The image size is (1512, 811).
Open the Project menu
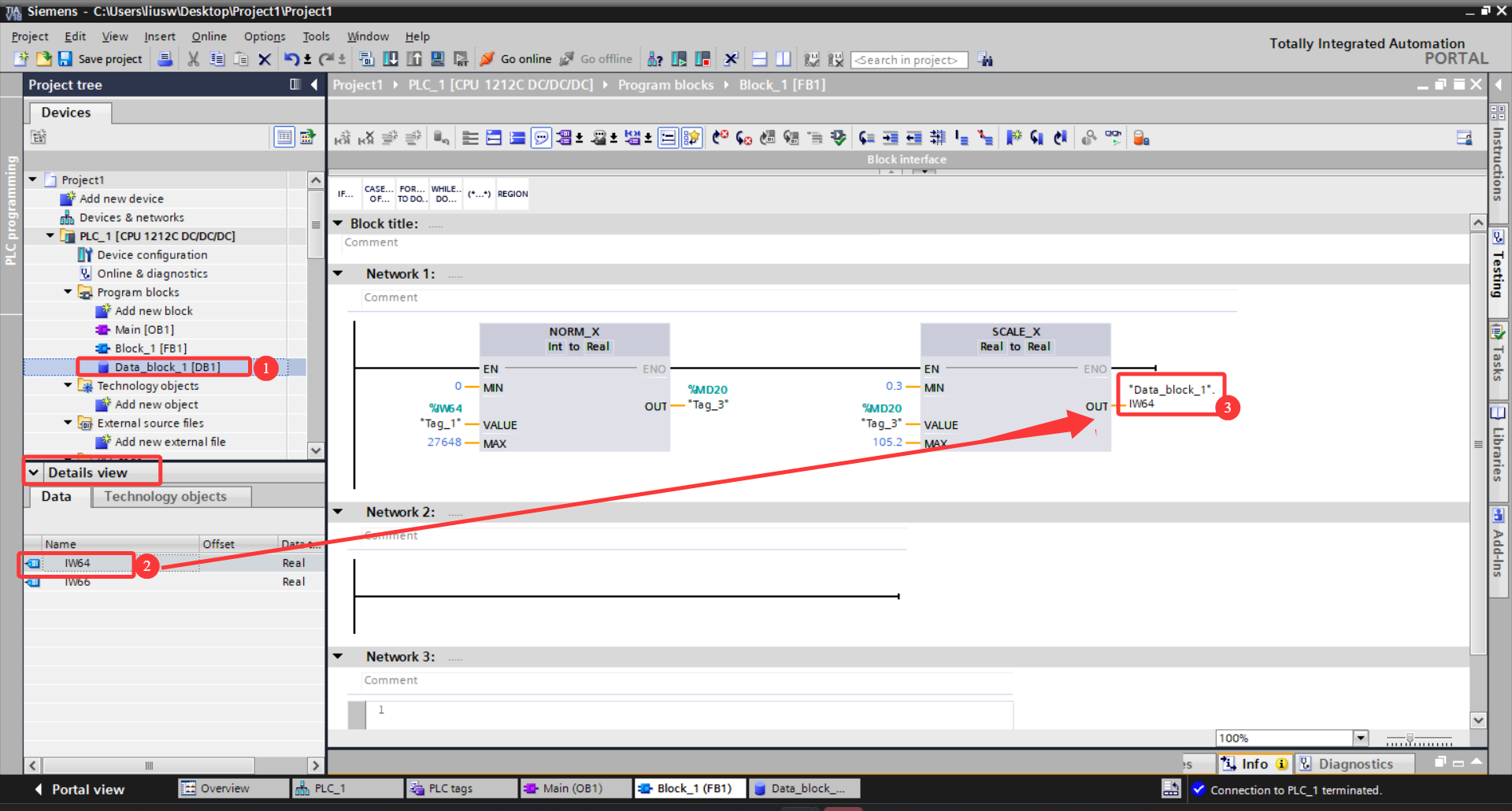pyautogui.click(x=30, y=36)
